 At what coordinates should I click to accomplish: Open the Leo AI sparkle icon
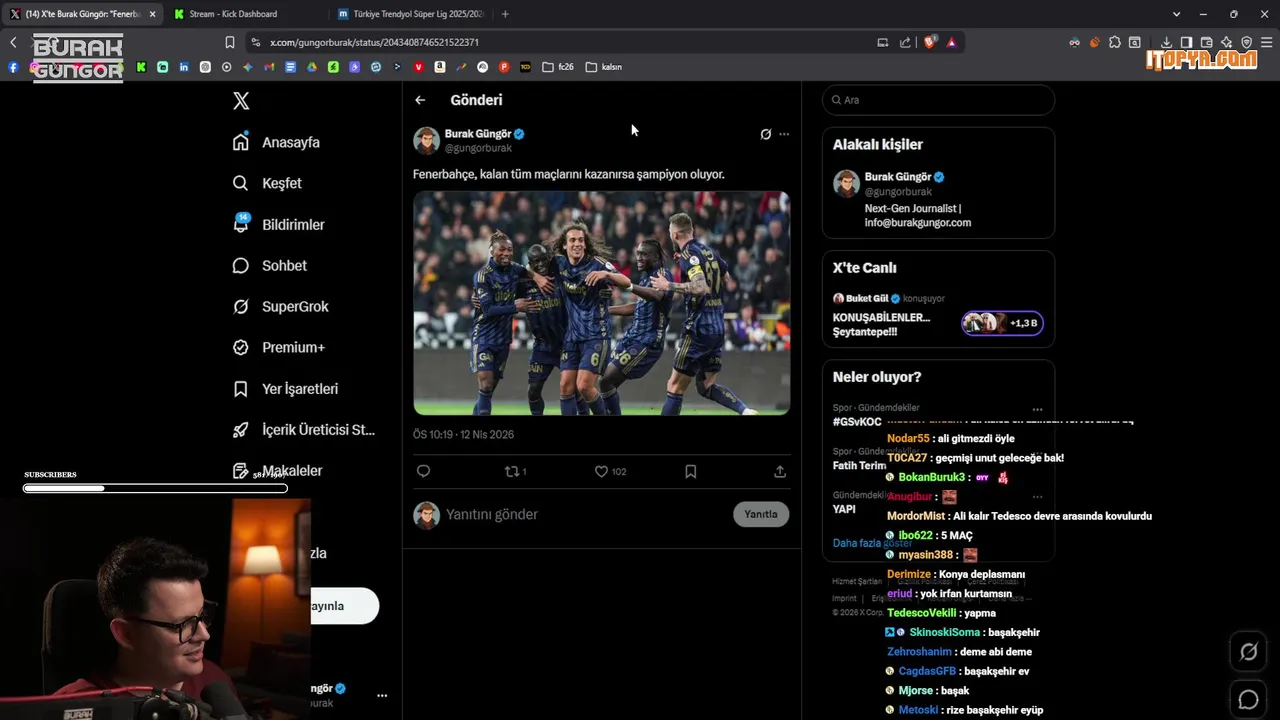tap(1226, 42)
